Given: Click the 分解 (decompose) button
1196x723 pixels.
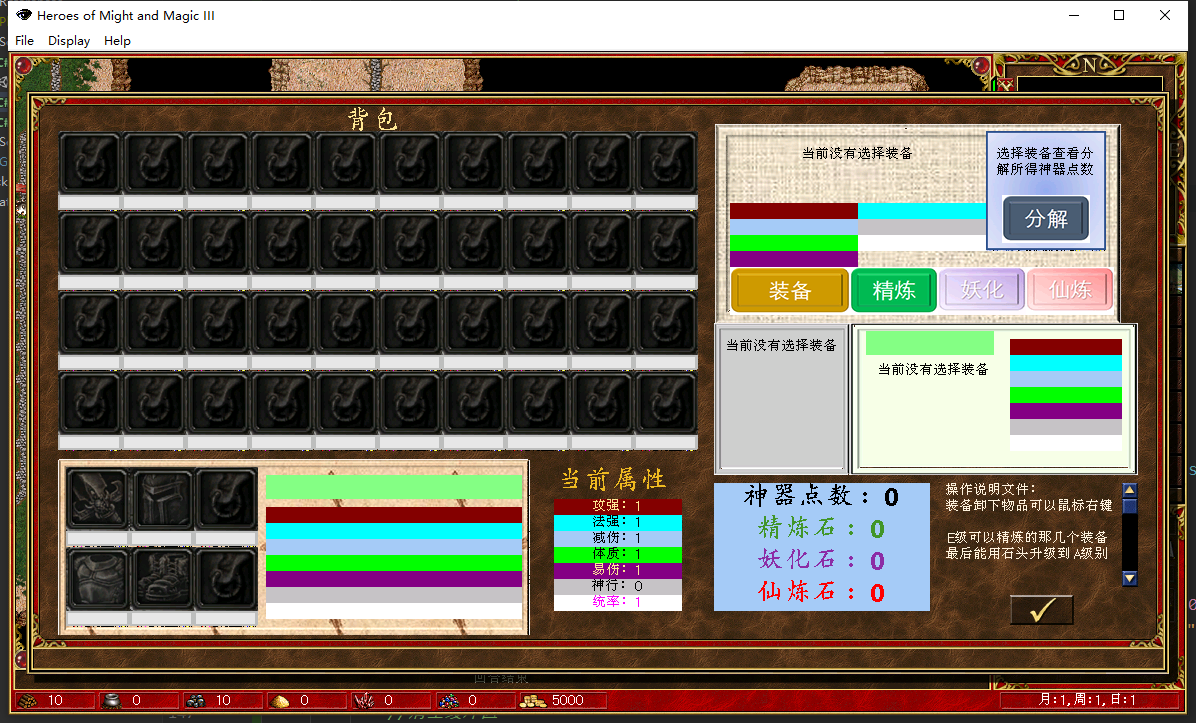Looking at the screenshot, I should point(1046,219).
